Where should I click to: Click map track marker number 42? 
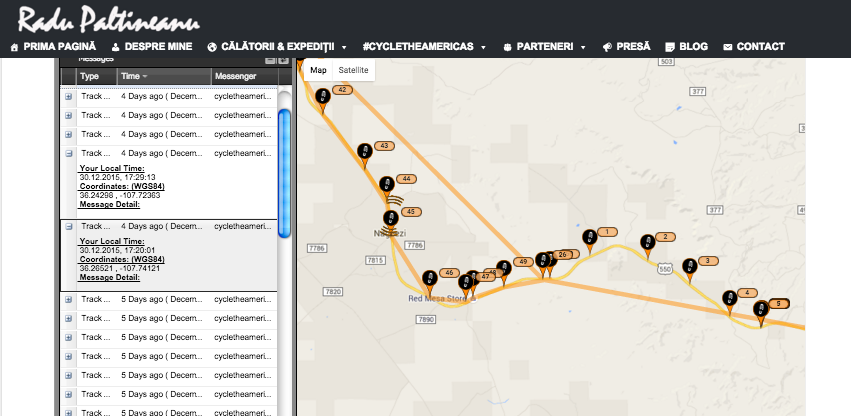pos(322,98)
